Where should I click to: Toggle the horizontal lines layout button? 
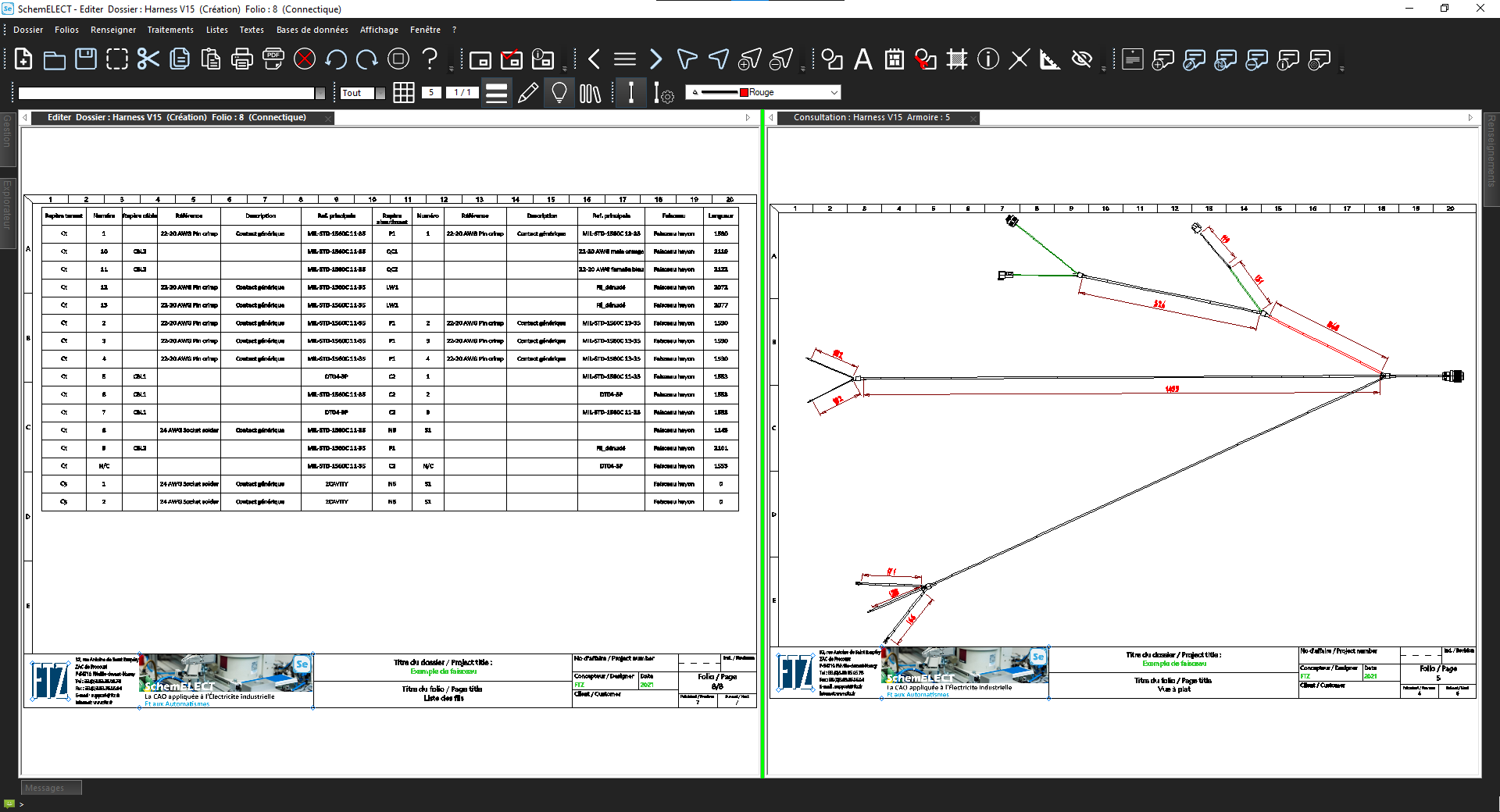496,93
